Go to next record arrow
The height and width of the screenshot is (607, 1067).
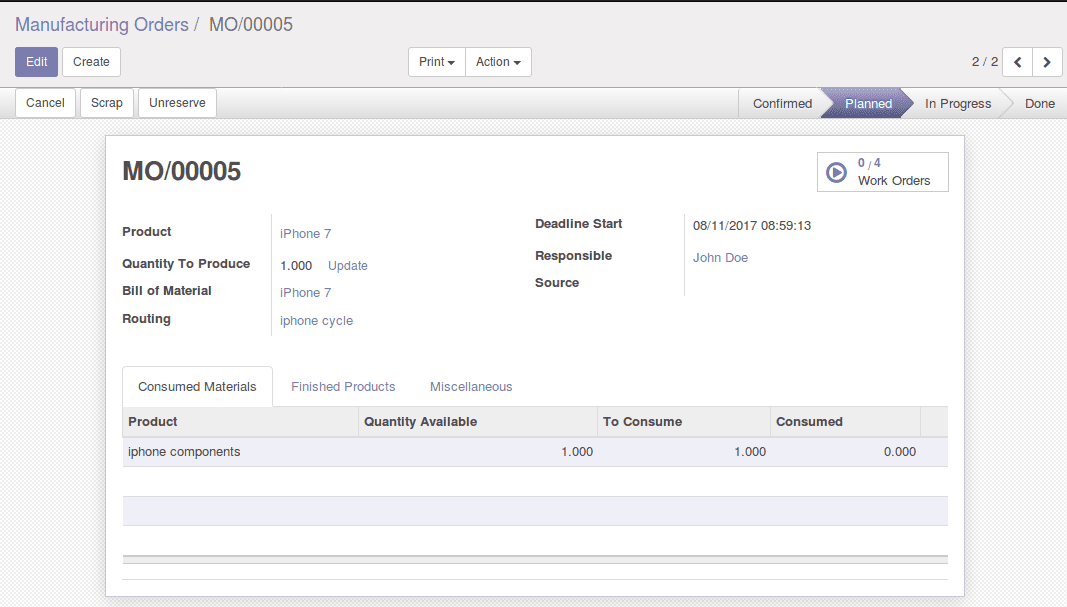[x=1047, y=62]
